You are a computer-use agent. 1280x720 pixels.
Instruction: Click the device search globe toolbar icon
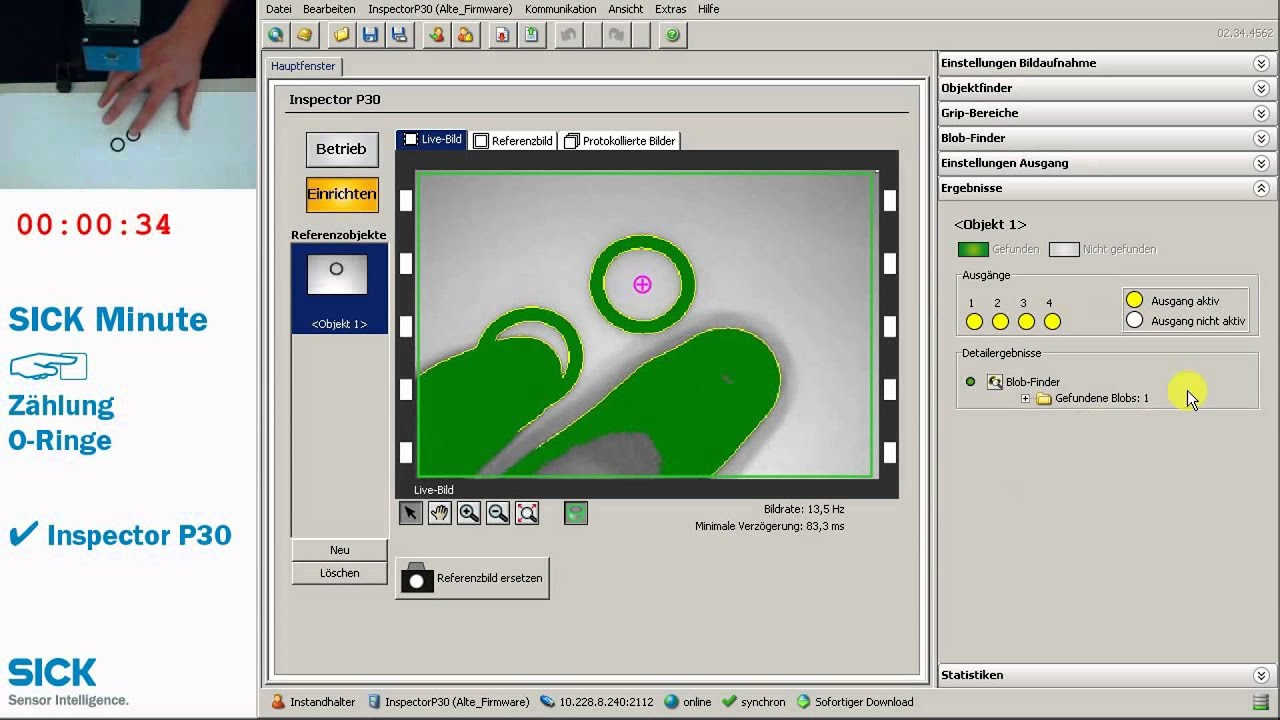click(x=276, y=35)
